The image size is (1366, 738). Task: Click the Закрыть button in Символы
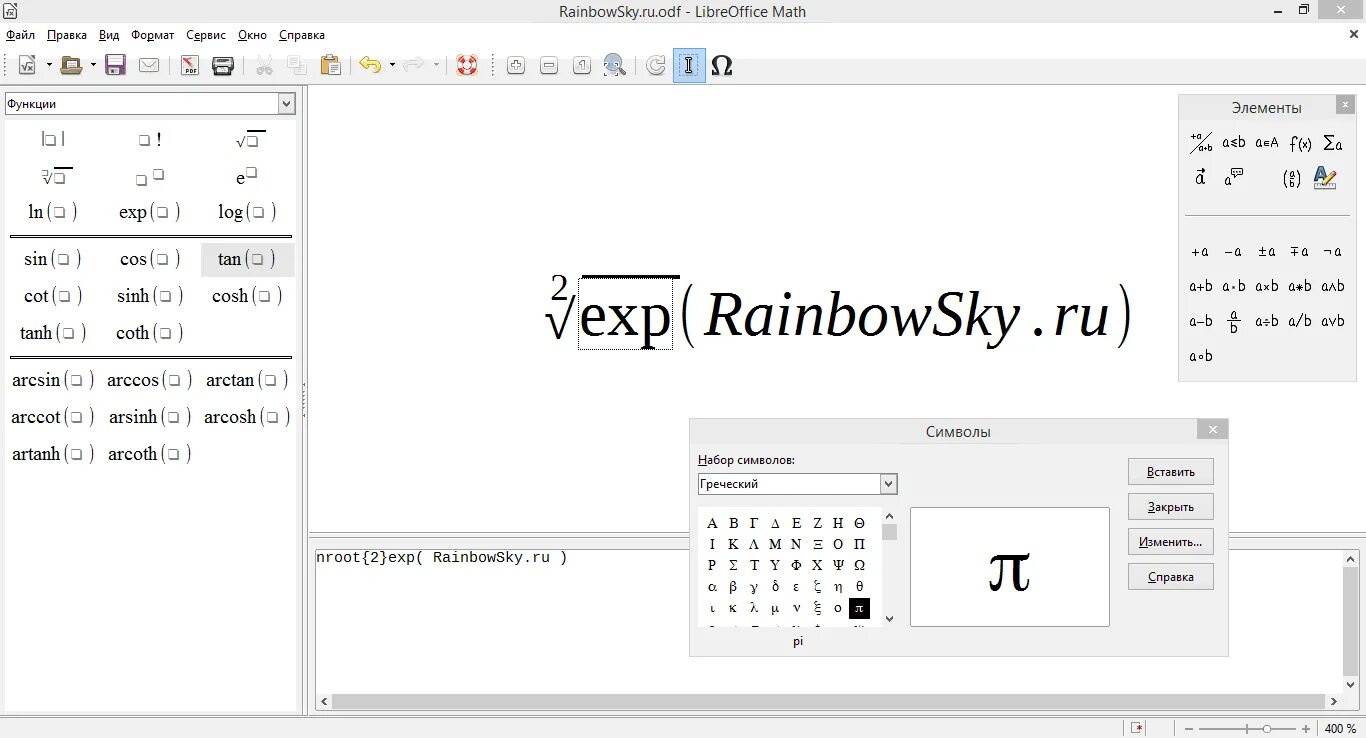[x=1171, y=507]
